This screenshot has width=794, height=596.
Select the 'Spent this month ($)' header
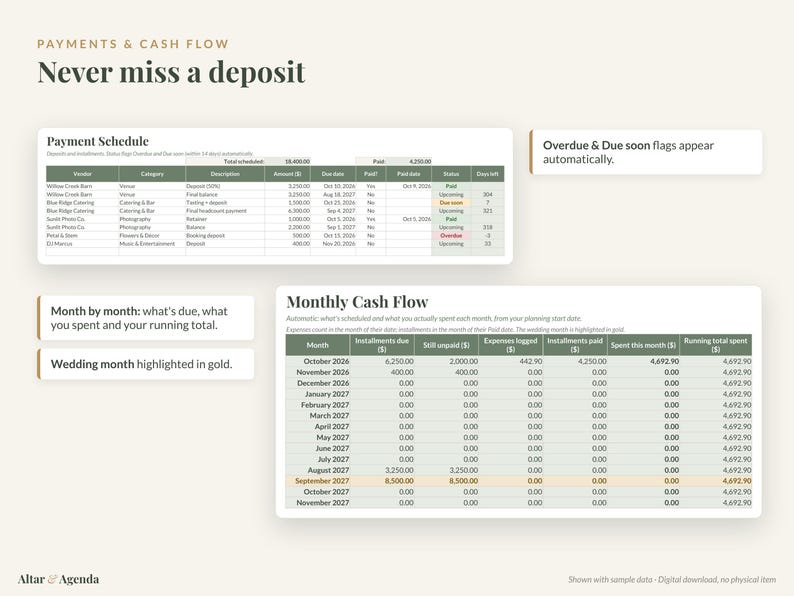coord(643,345)
